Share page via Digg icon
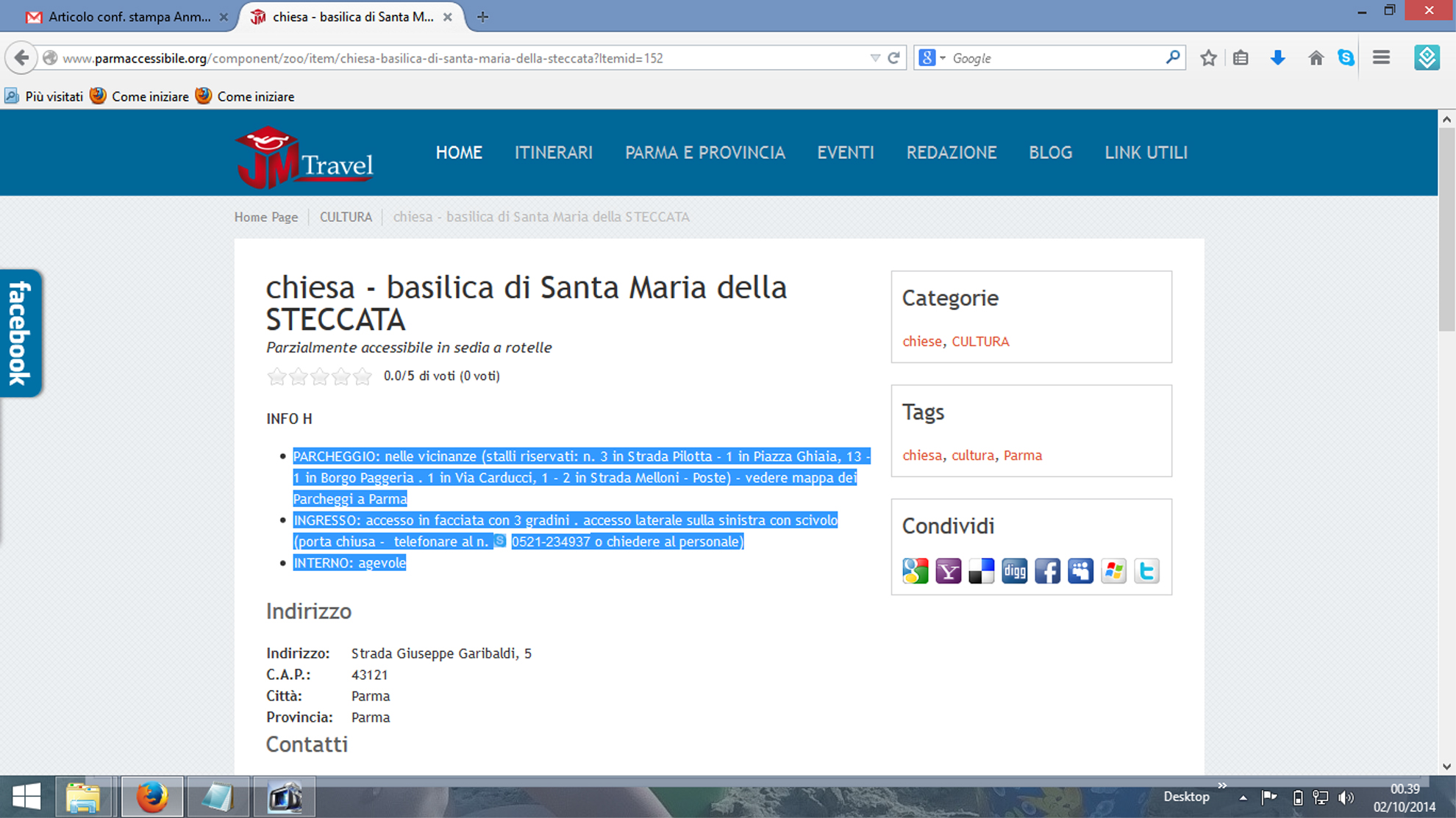Screen dimensions: 1456x818 coord(1014,571)
